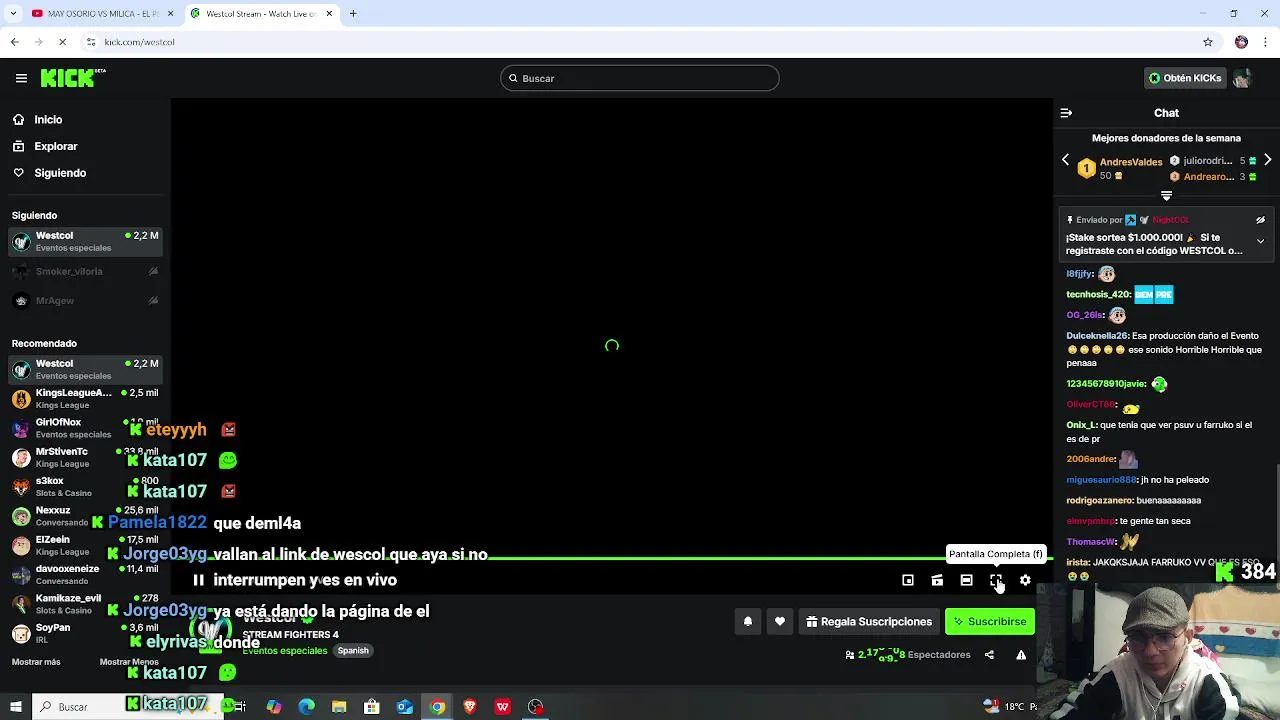
Task: Toggle mini player mode icon
Action: (908, 580)
